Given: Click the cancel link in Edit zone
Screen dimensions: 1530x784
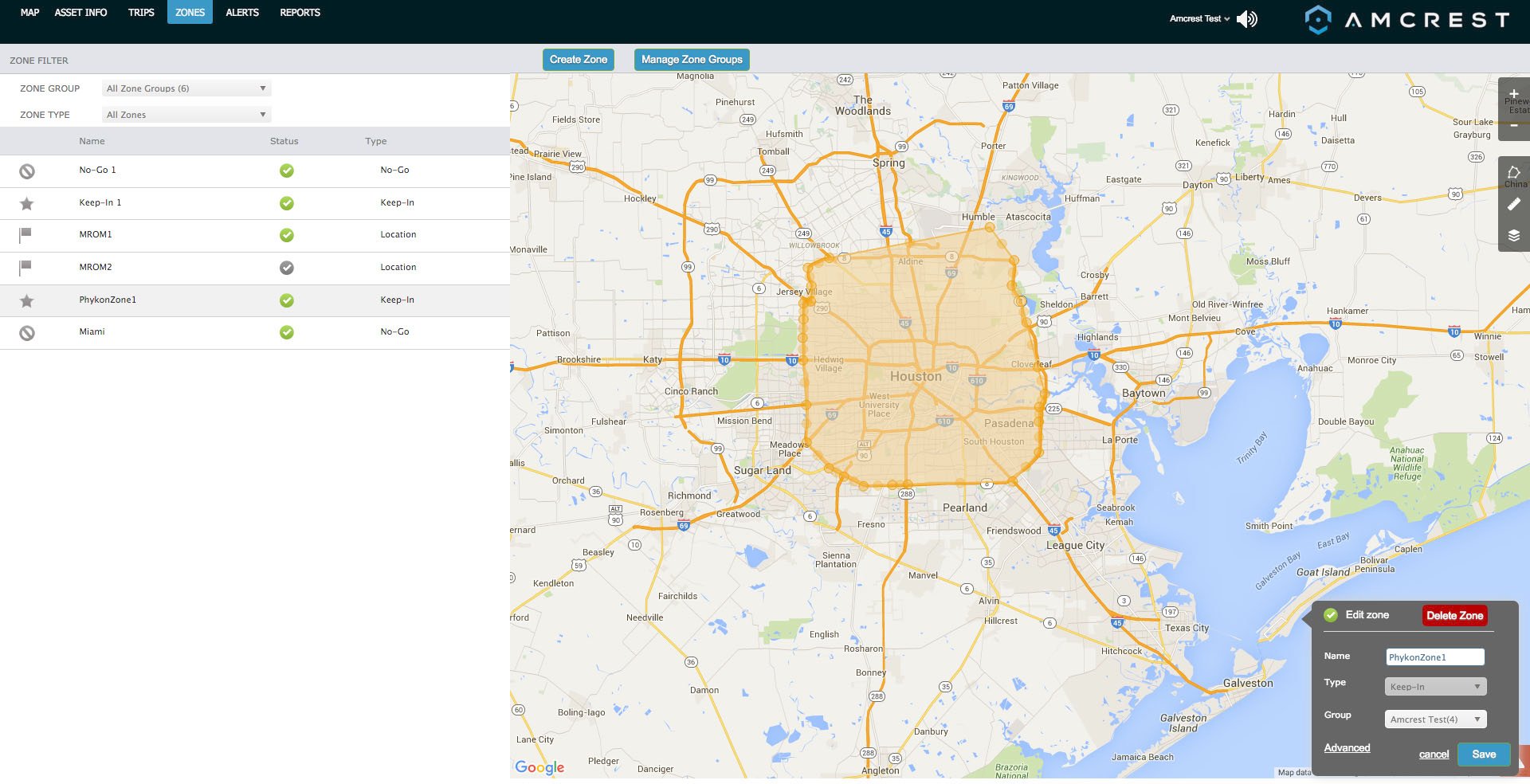Looking at the screenshot, I should coord(1434,755).
